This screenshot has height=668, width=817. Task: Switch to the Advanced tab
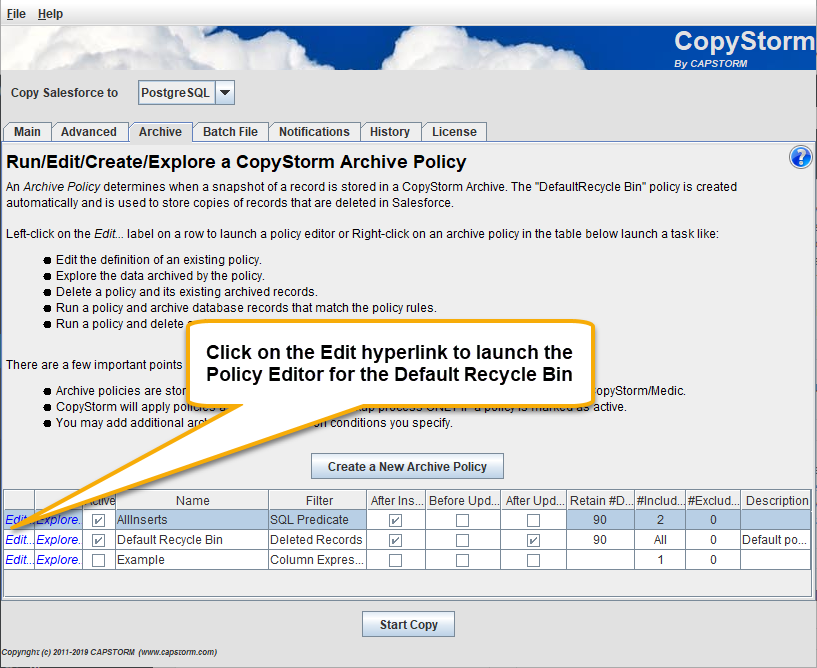[x=89, y=132]
